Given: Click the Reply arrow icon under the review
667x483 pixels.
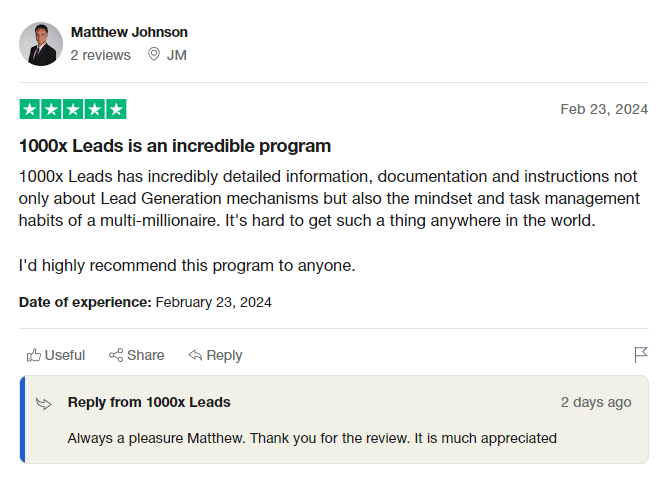Looking at the screenshot, I should 196,355.
